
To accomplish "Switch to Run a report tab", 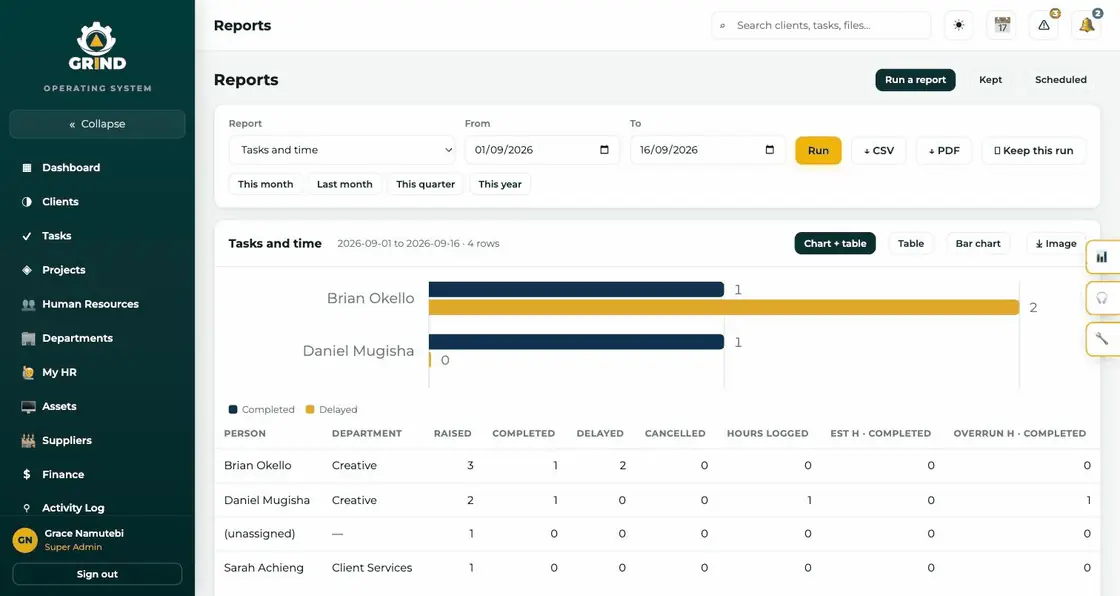I will coord(915,80).
